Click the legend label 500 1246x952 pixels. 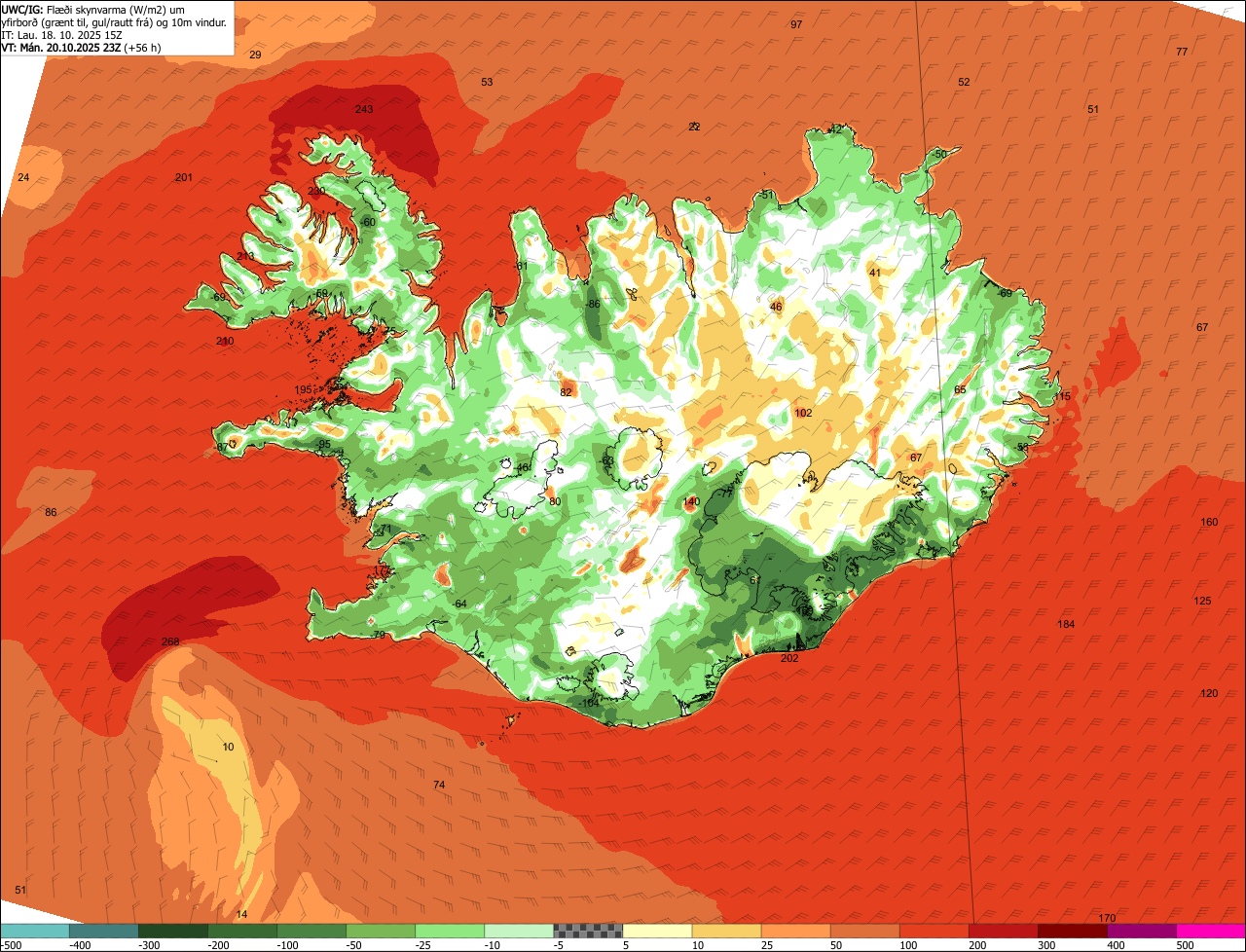click(x=1186, y=945)
